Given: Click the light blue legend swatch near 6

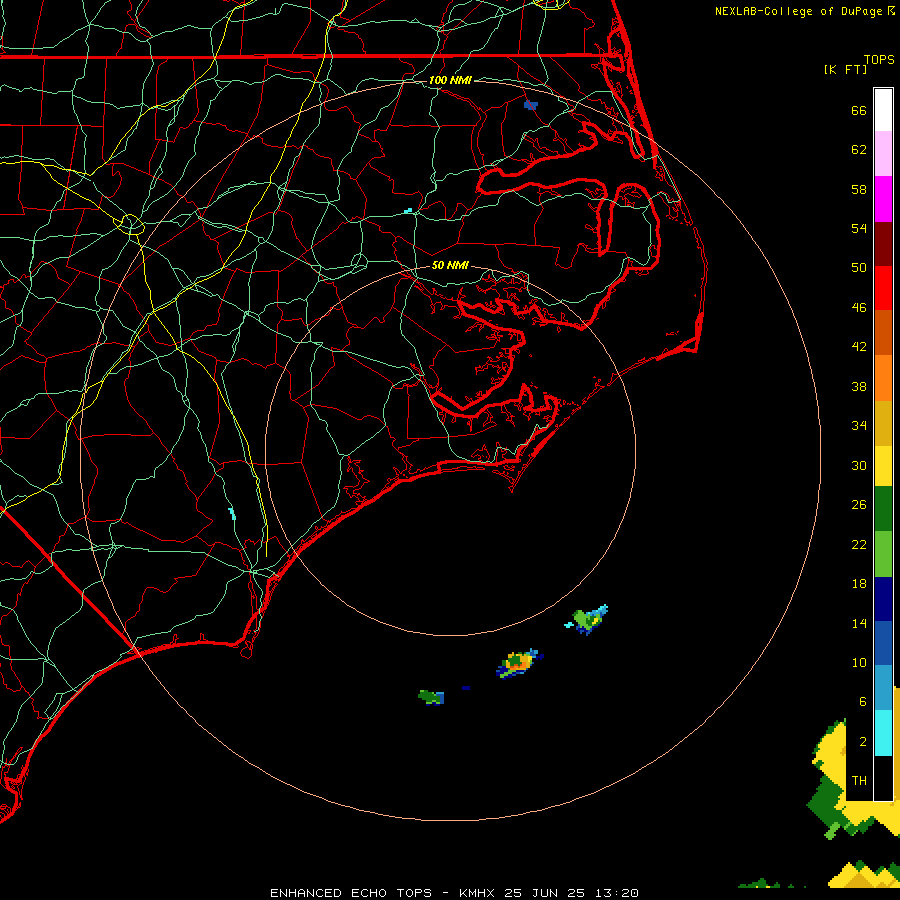Looking at the screenshot, I should point(883,688).
